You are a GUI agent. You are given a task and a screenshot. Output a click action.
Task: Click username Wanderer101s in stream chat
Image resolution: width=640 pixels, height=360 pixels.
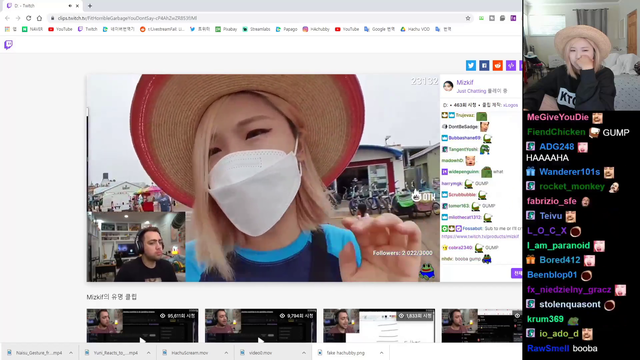pyautogui.click(x=569, y=172)
